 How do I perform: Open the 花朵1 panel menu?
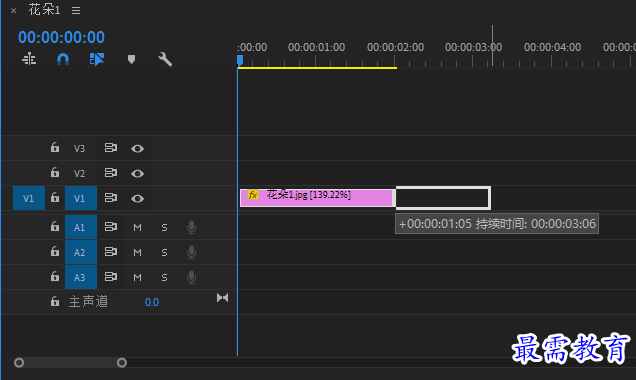coord(76,11)
